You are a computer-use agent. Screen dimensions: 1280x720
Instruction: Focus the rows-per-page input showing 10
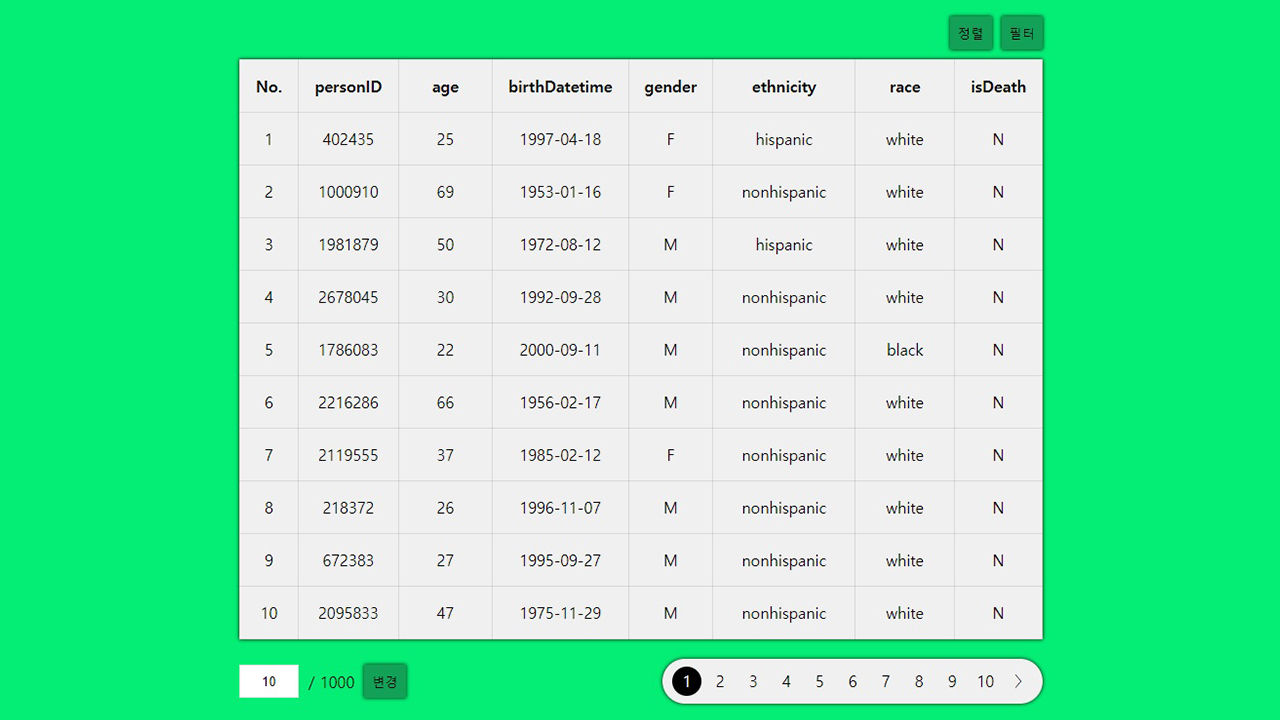(269, 681)
